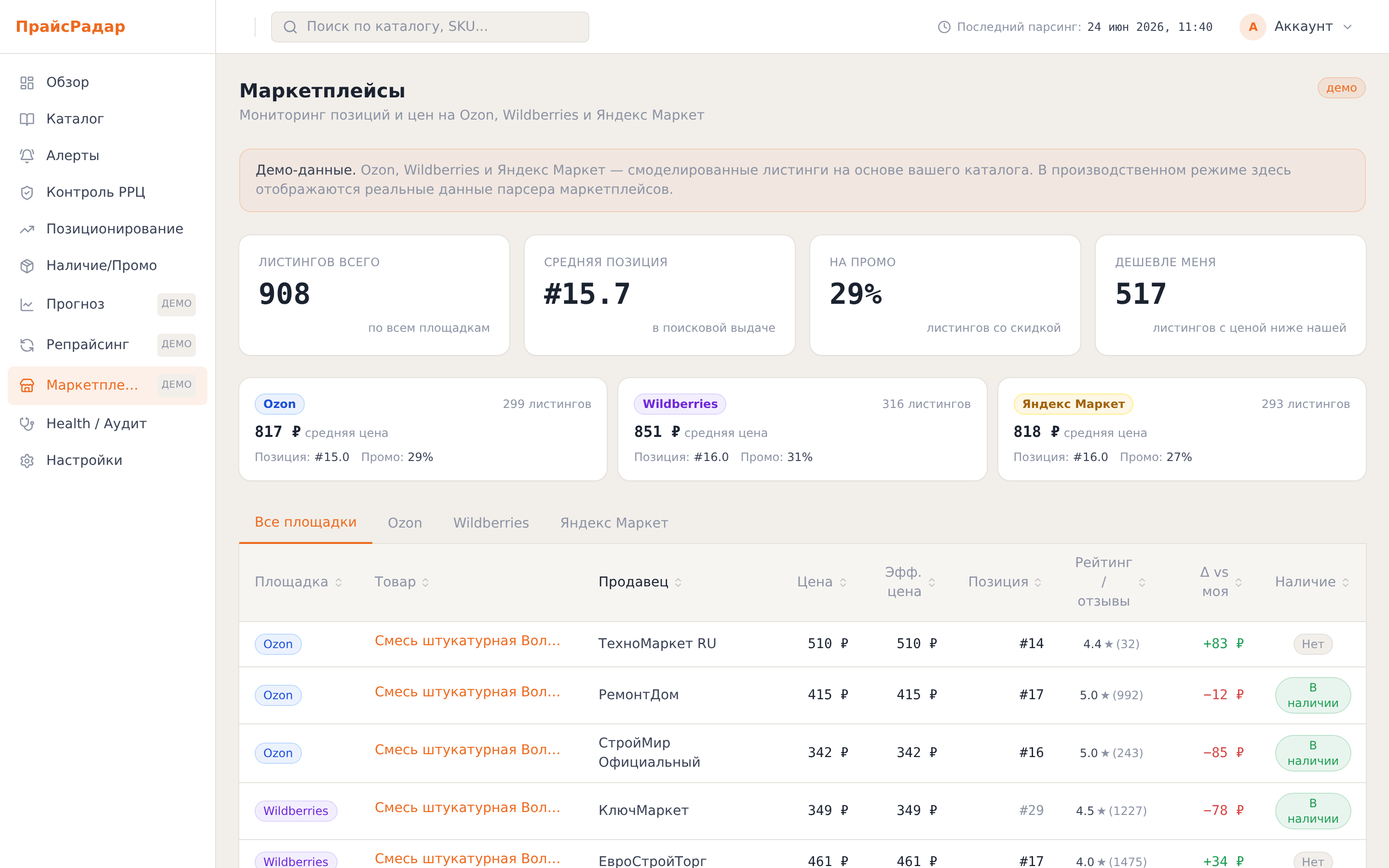Click the clock icon near Последний парсинг

point(944,27)
